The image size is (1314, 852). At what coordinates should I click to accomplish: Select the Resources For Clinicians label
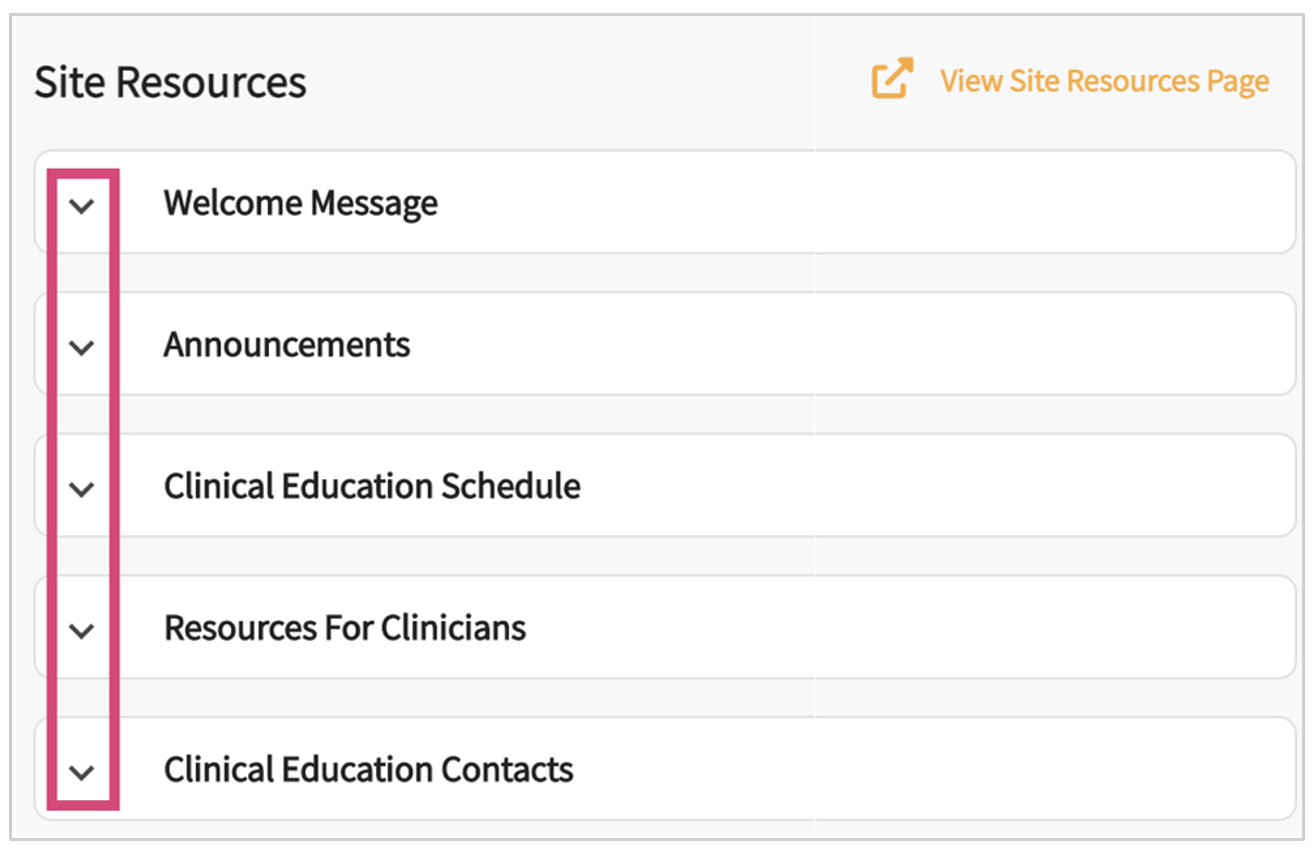coord(345,628)
